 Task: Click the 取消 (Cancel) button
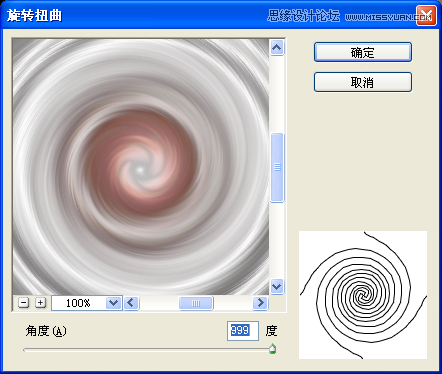363,82
